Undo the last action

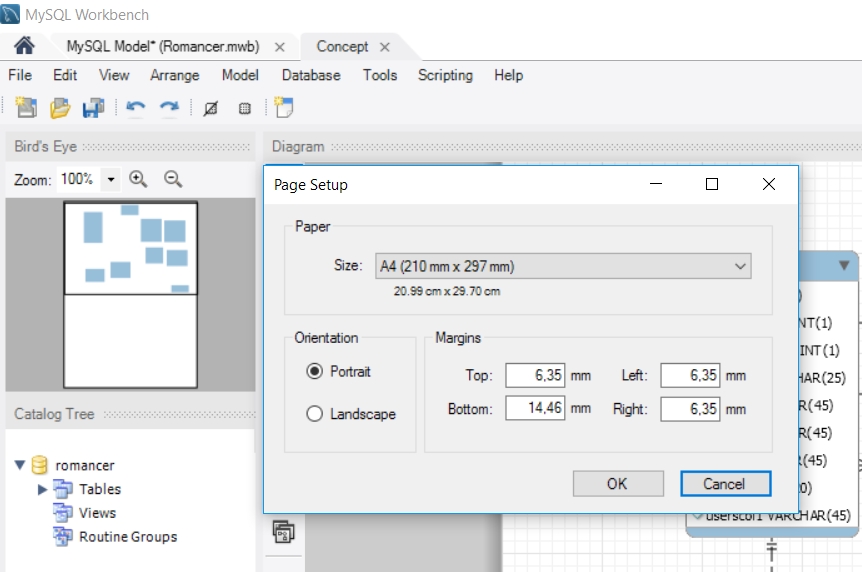pos(135,108)
